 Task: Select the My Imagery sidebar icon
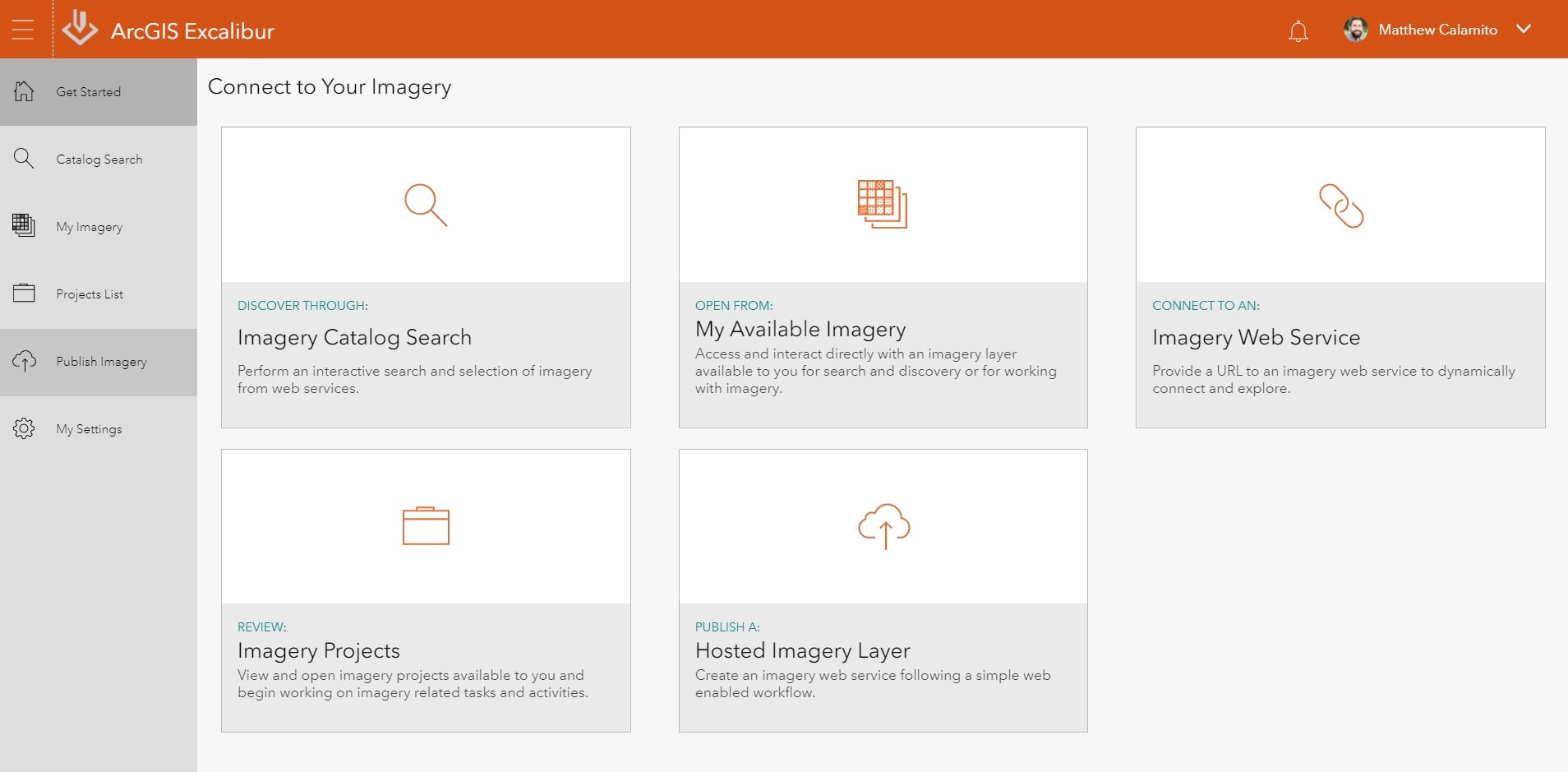point(24,226)
